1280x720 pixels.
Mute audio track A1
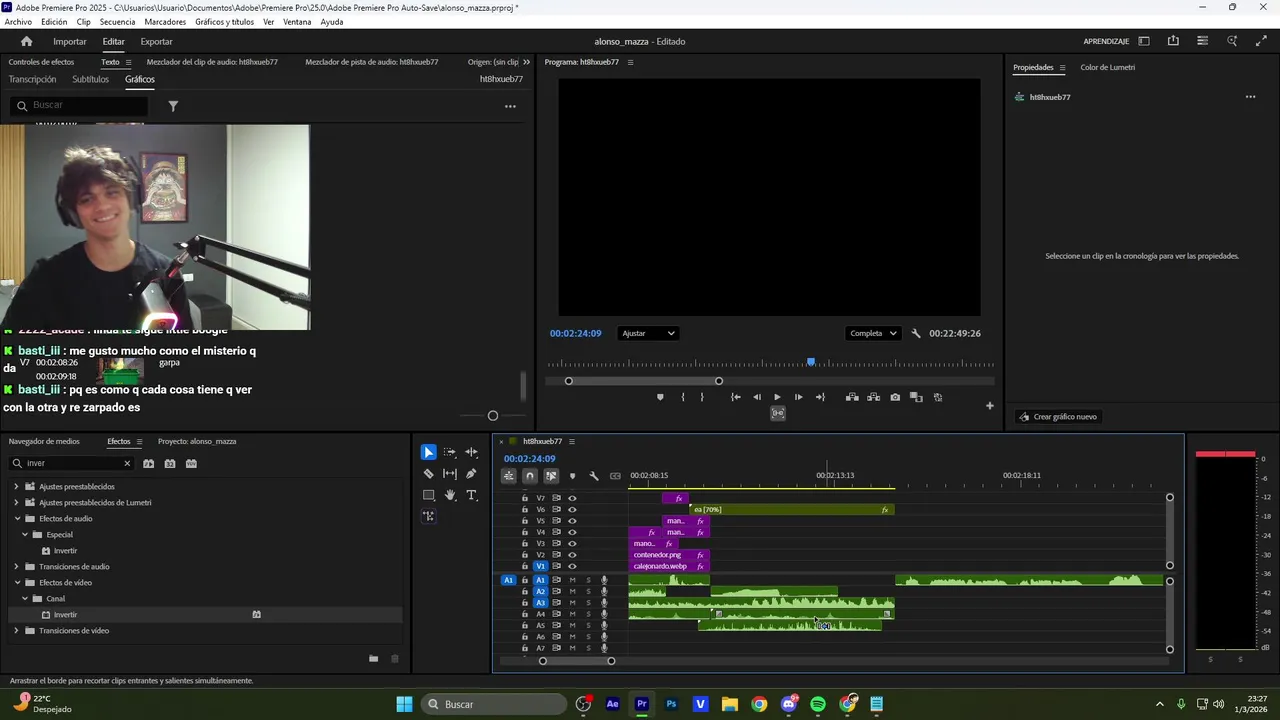pos(572,580)
